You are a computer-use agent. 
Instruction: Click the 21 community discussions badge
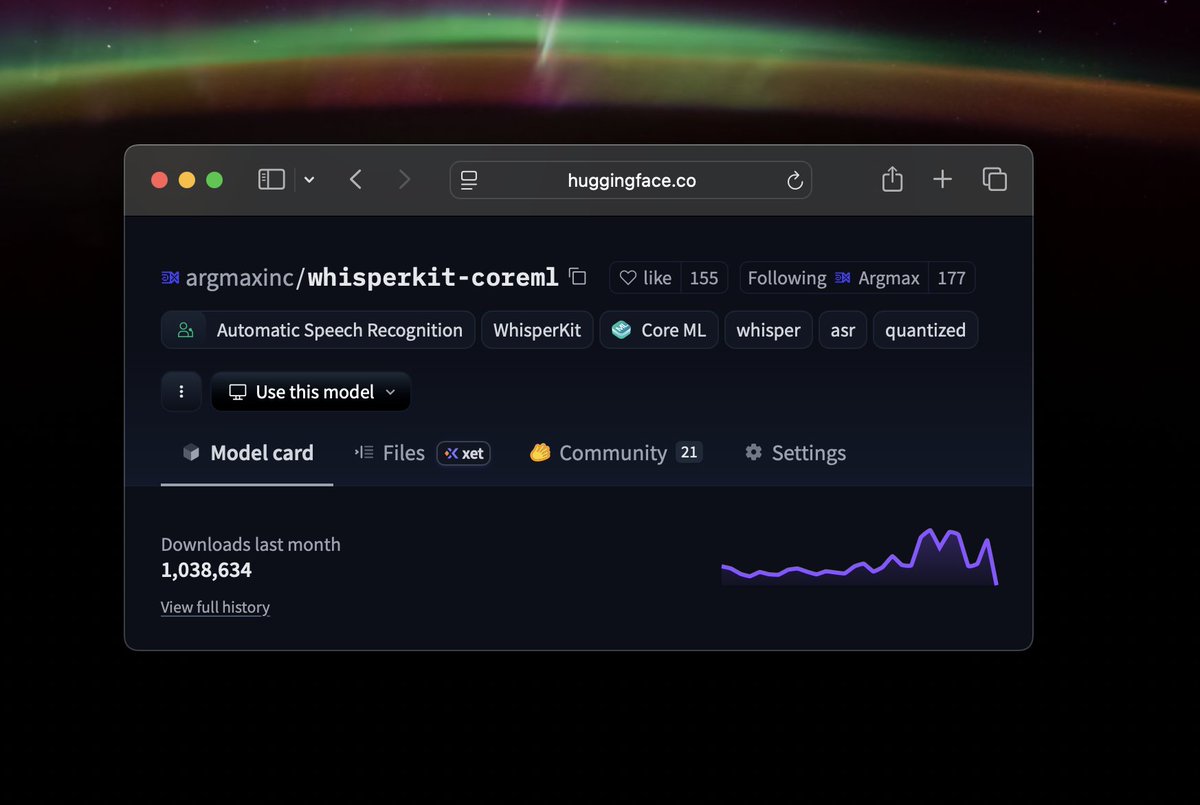click(689, 452)
